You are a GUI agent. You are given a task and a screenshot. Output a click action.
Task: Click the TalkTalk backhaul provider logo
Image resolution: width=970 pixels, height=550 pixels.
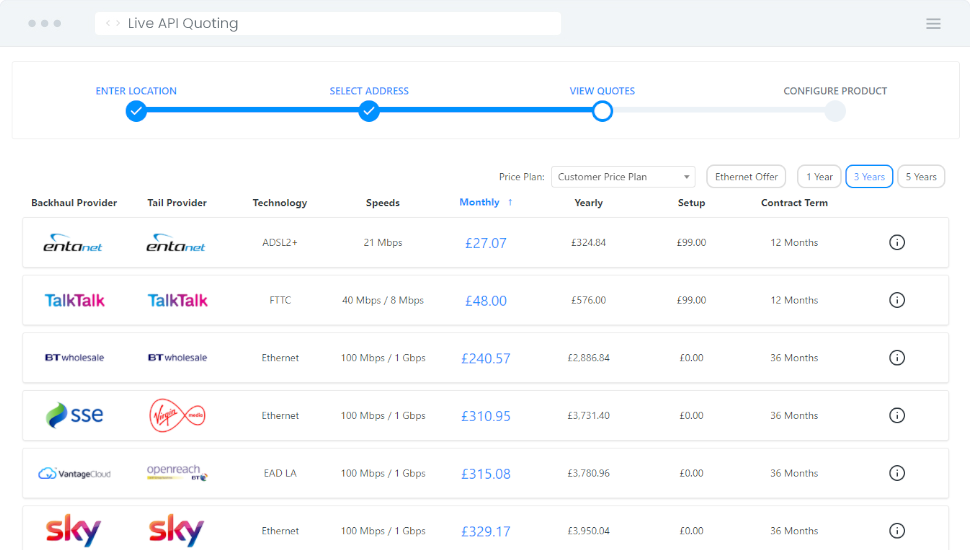[74, 300]
